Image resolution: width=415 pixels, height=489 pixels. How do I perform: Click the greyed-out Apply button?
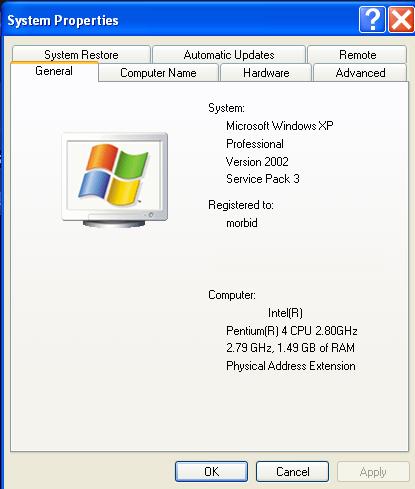coord(373,472)
